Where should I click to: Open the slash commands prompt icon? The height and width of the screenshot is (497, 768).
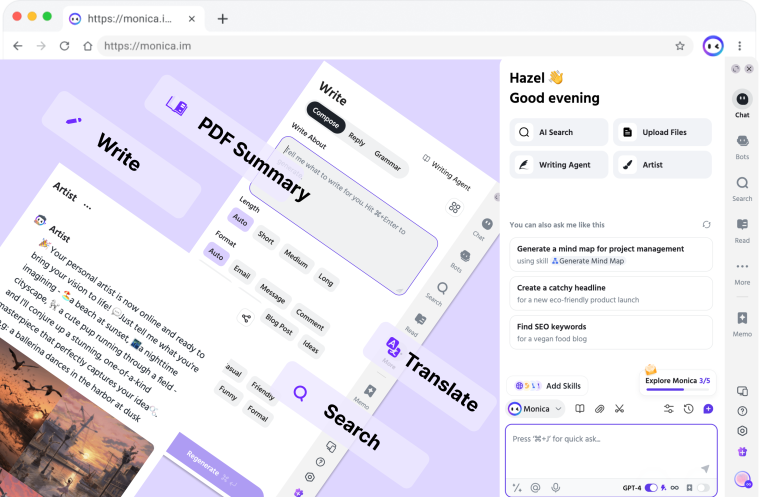[517, 488]
